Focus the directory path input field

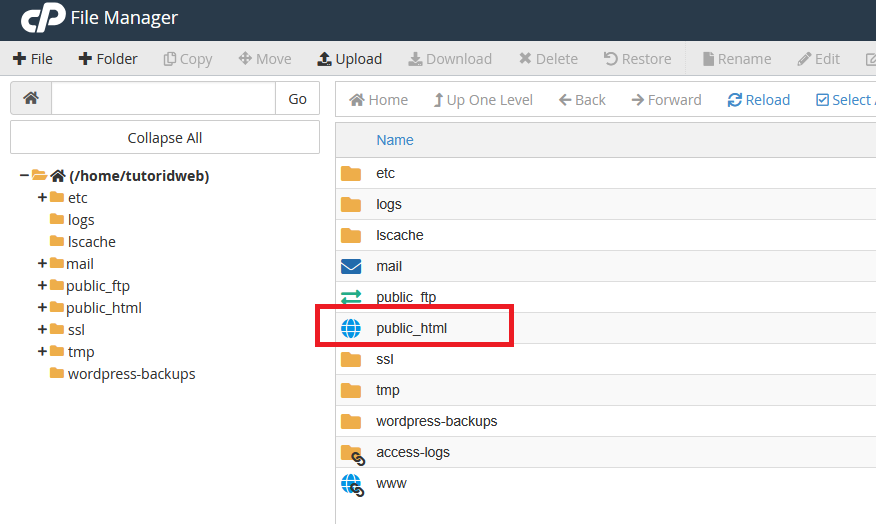pyautogui.click(x=164, y=98)
